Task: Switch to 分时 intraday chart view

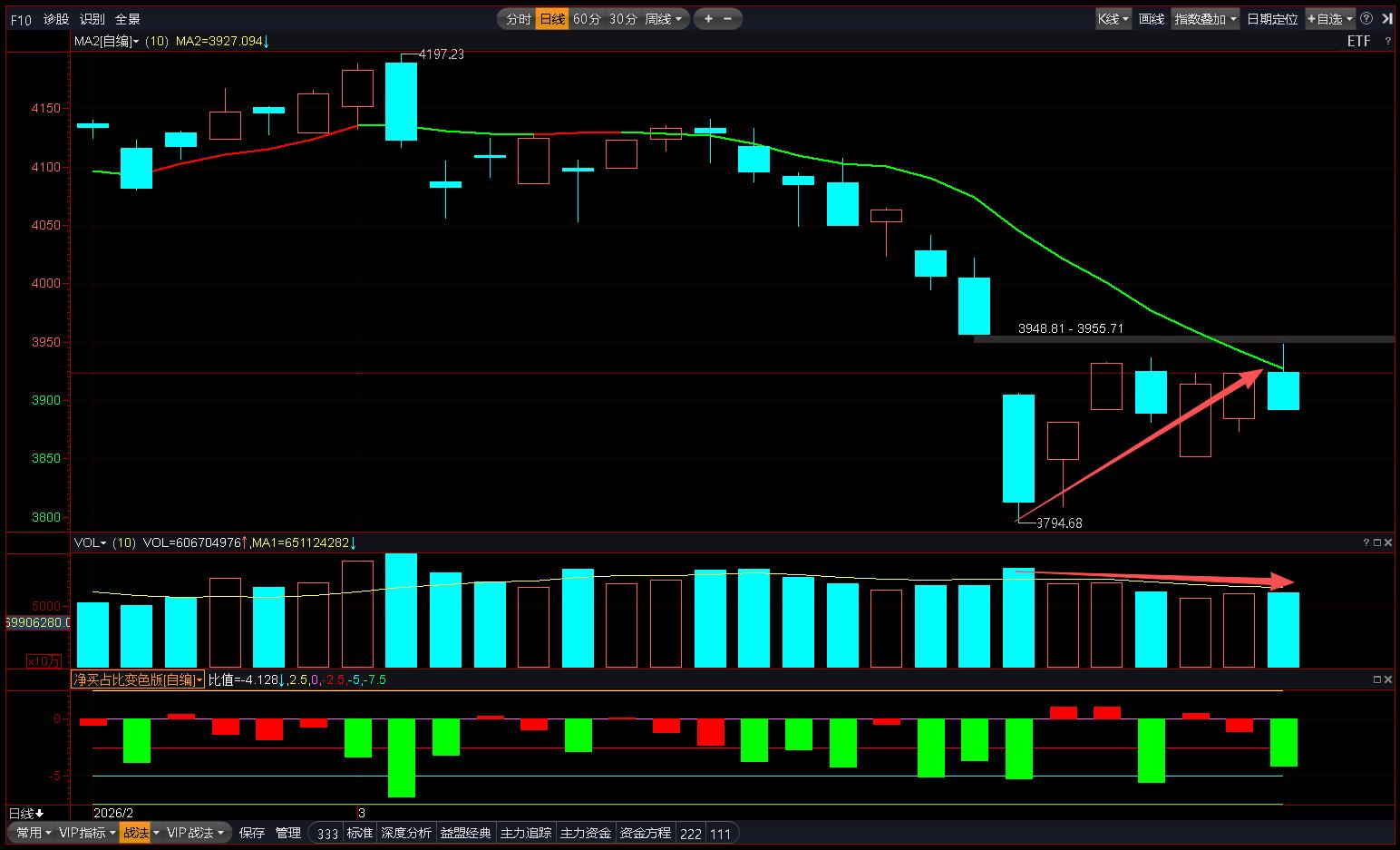Action: pos(518,19)
